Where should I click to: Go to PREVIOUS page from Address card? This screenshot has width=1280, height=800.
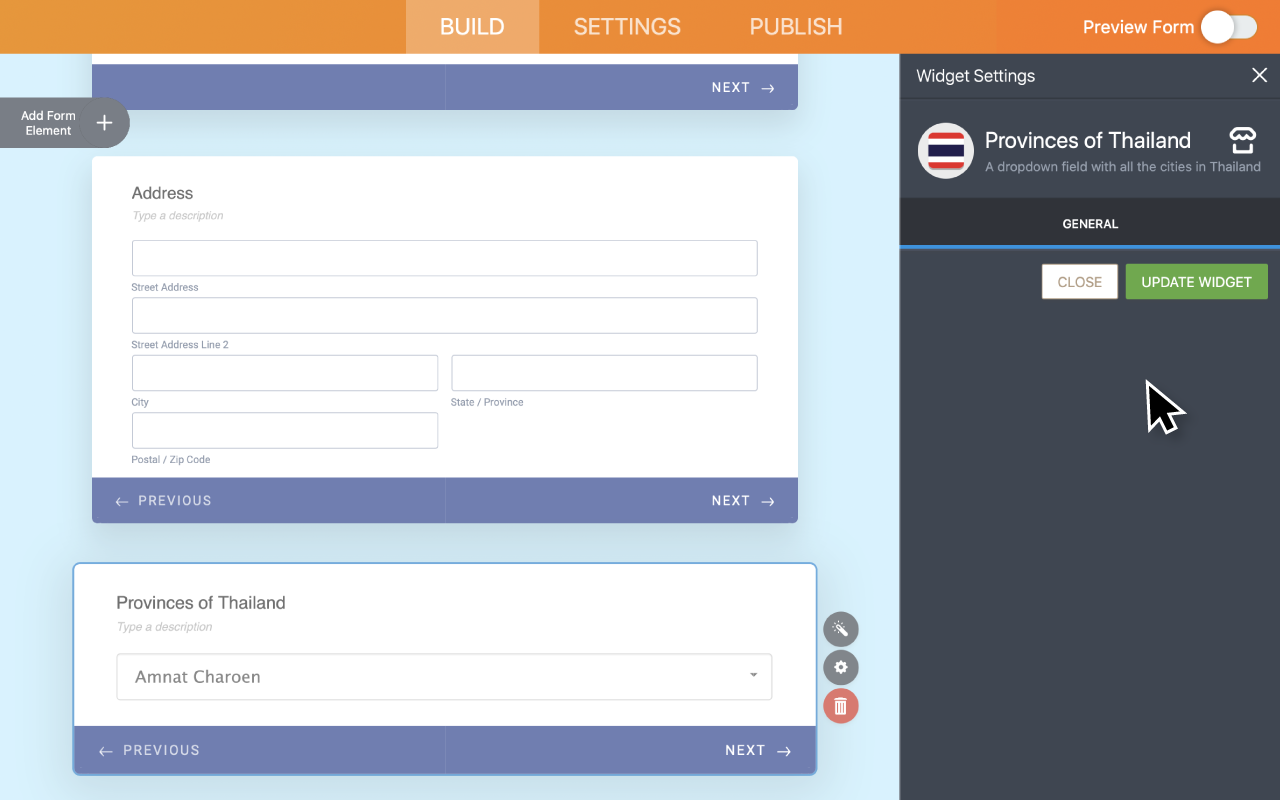coord(164,501)
